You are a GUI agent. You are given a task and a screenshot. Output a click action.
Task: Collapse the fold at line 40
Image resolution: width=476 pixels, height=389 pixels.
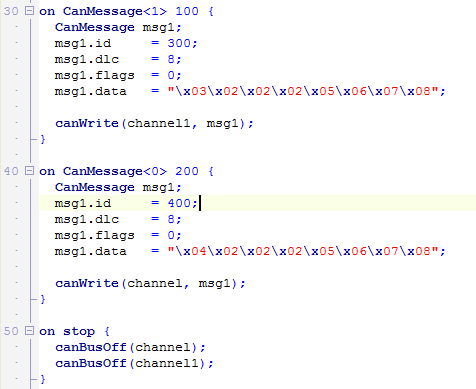pyautogui.click(x=30, y=171)
